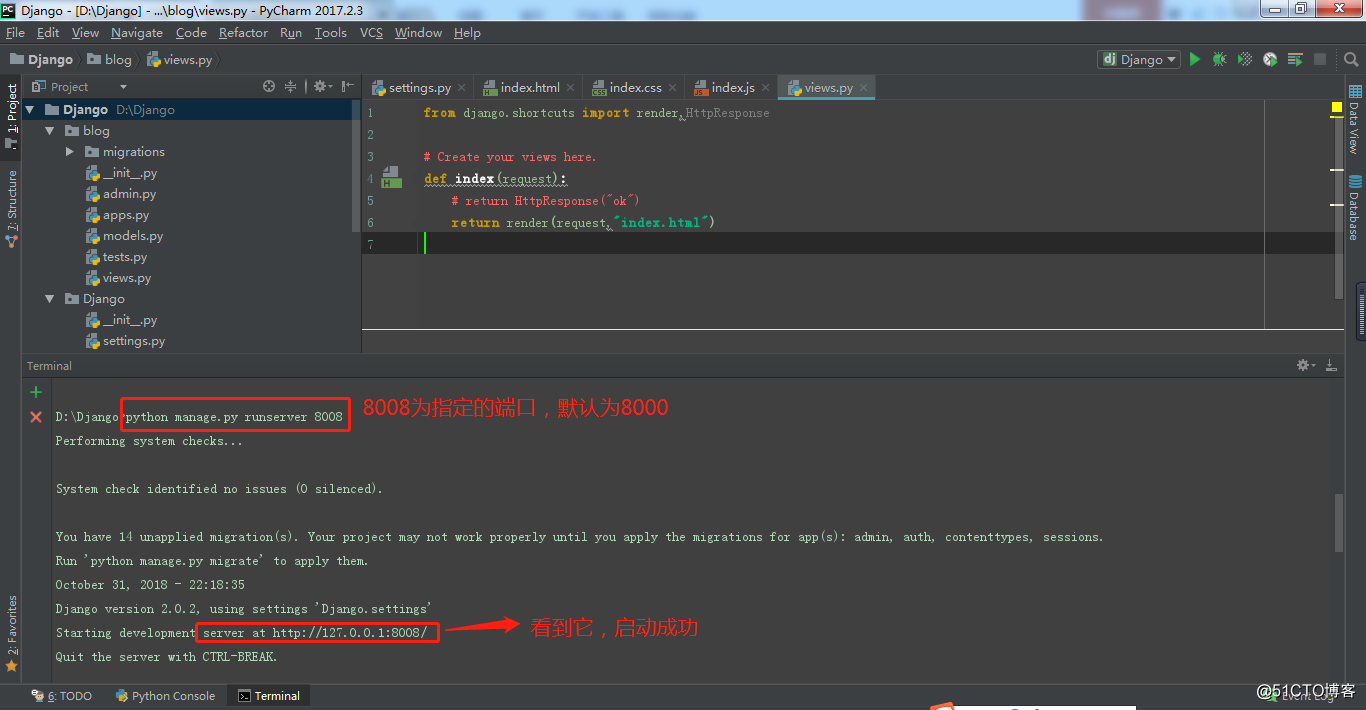This screenshot has height=710, width=1366.
Task: Open http://127.0.0.1:8008/ link in terminal
Action: point(349,633)
